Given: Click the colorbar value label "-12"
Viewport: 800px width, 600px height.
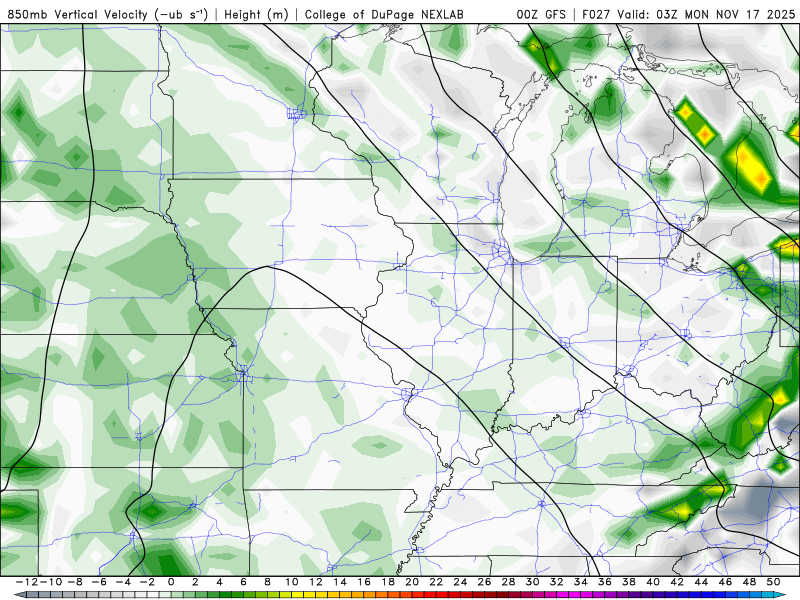Looking at the screenshot, I should tap(26, 582).
